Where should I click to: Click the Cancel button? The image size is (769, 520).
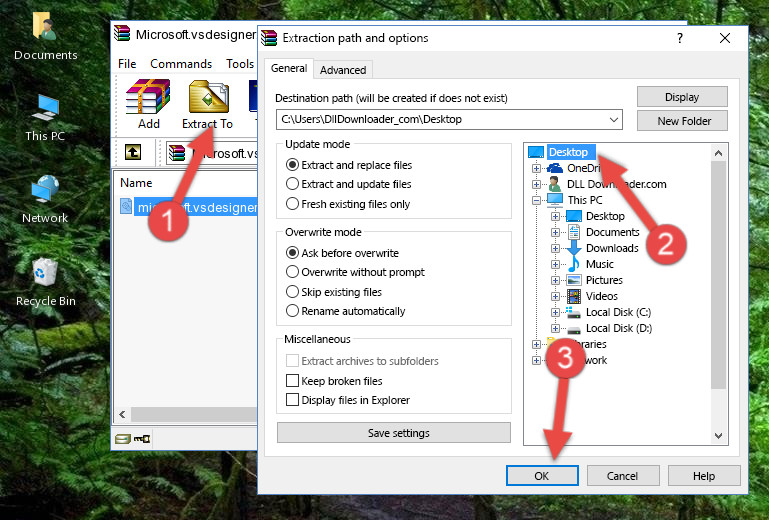coord(622,476)
